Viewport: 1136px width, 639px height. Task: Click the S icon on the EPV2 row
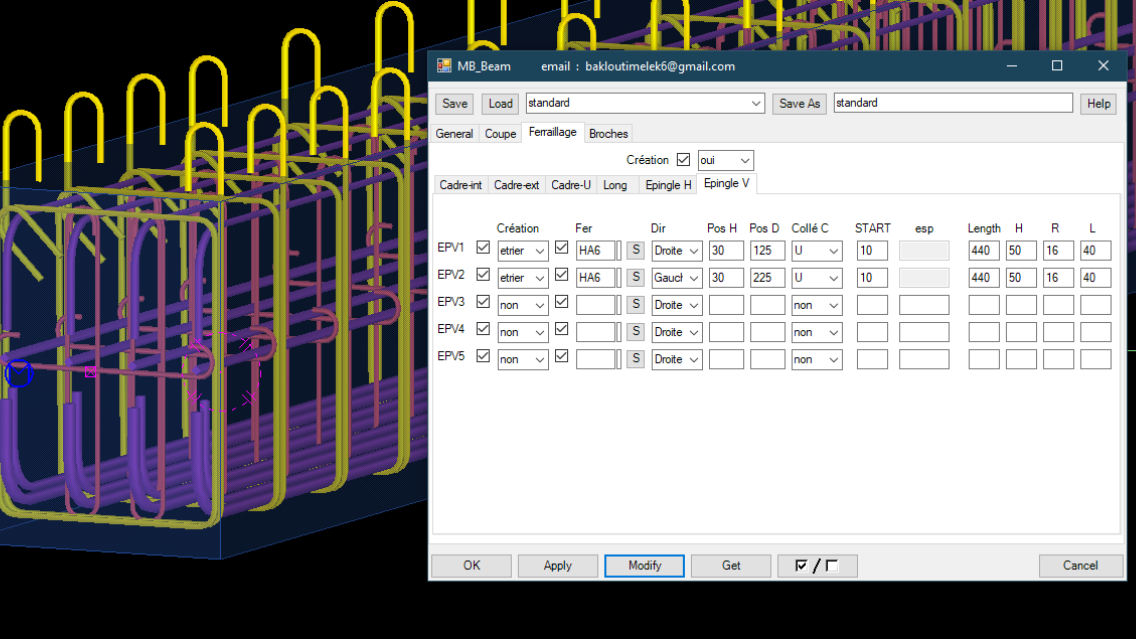pyautogui.click(x=634, y=277)
